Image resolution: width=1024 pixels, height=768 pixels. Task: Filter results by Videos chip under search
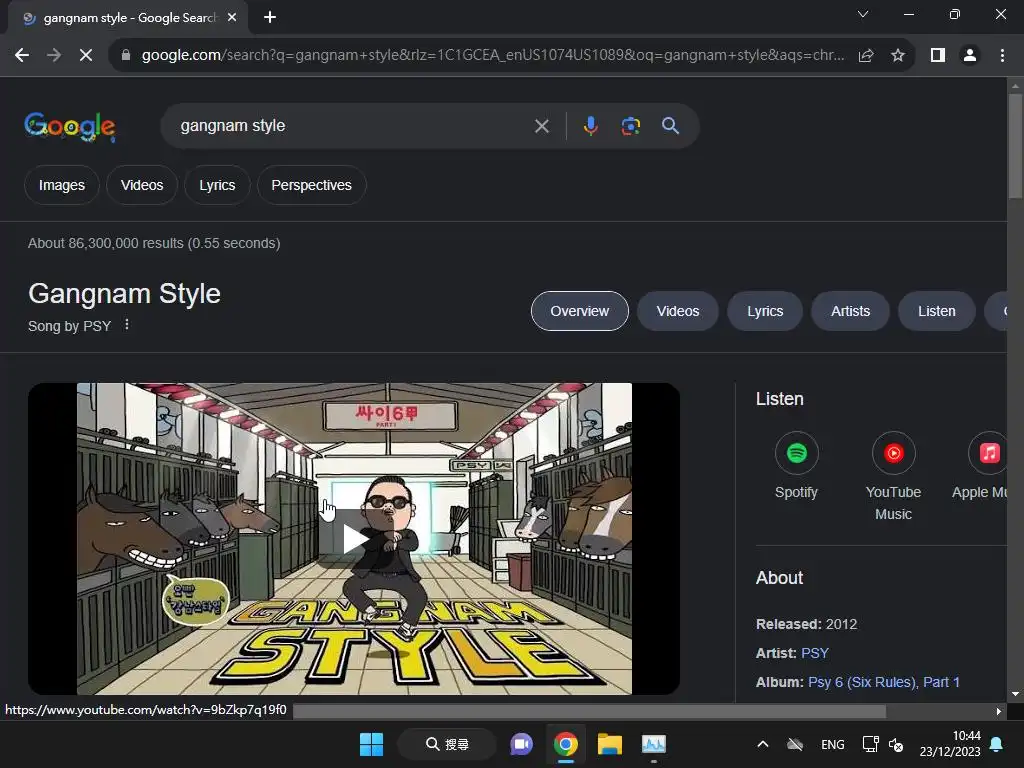coord(142,185)
